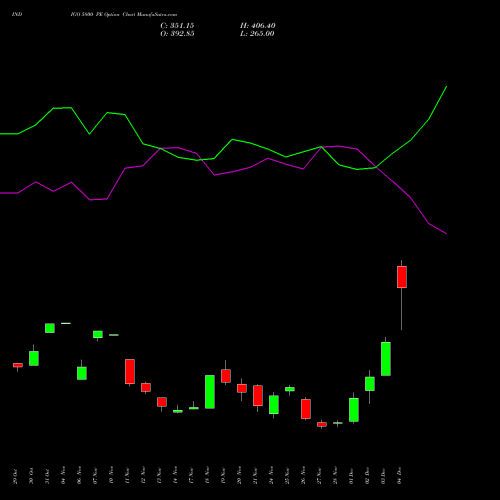Click the red candlestick for 26 Nov

tap(306, 409)
